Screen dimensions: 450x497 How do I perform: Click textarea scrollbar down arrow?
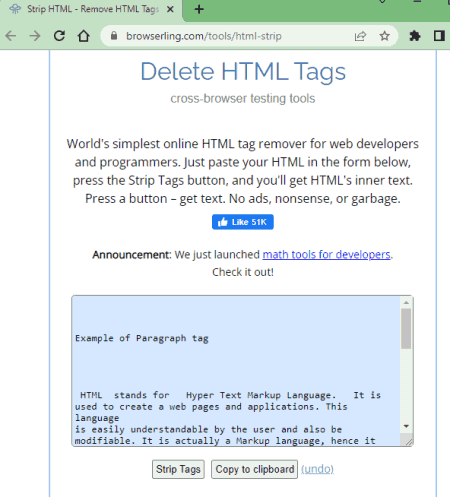click(406, 426)
